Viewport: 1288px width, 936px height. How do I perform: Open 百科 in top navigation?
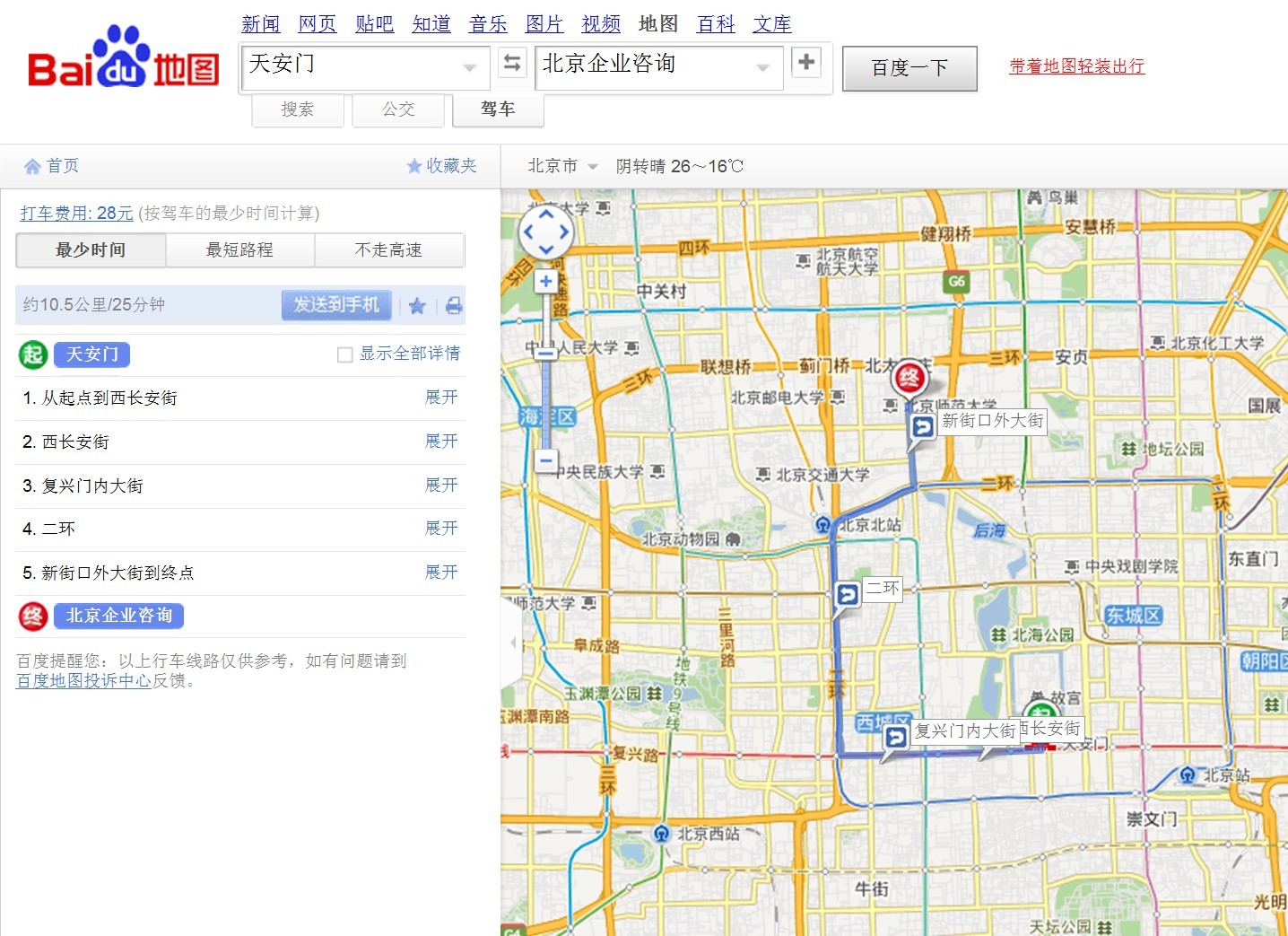(716, 24)
